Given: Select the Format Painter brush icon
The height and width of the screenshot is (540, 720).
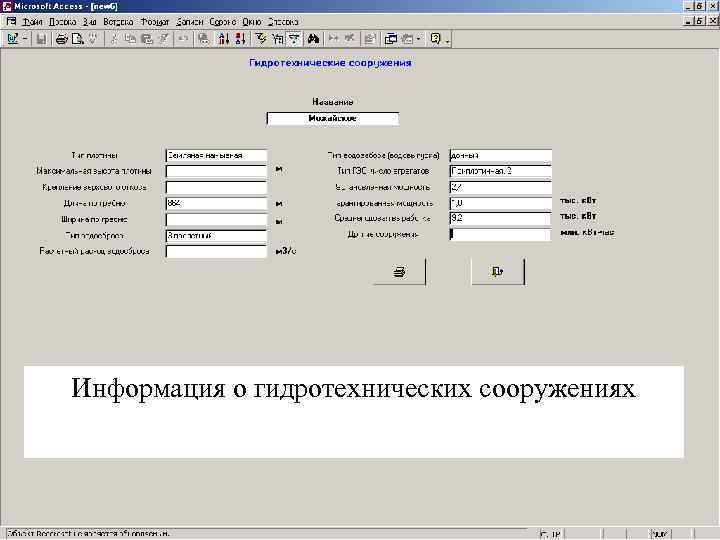Looking at the screenshot, I should (163, 39).
